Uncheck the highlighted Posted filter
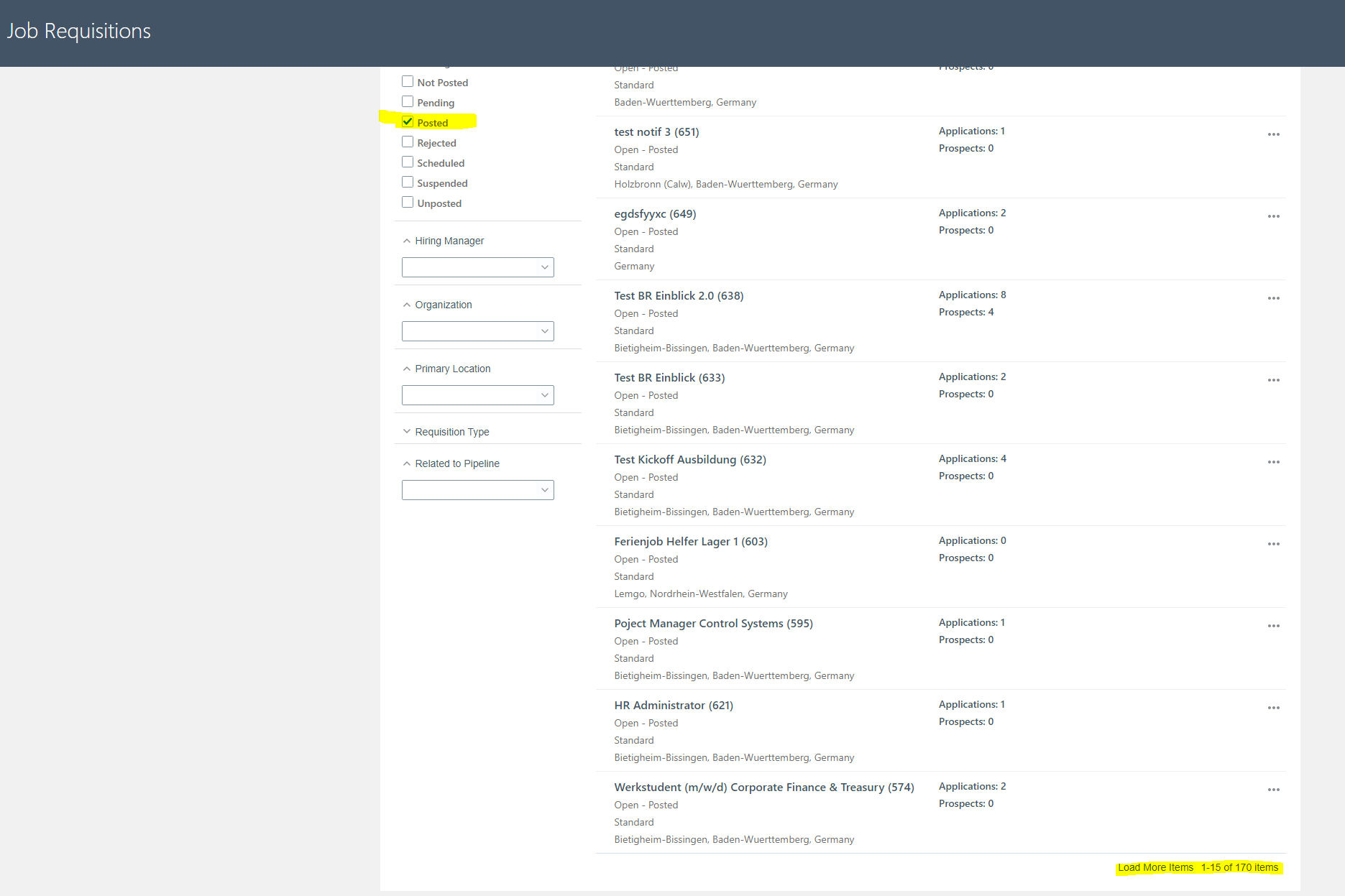 tap(408, 121)
